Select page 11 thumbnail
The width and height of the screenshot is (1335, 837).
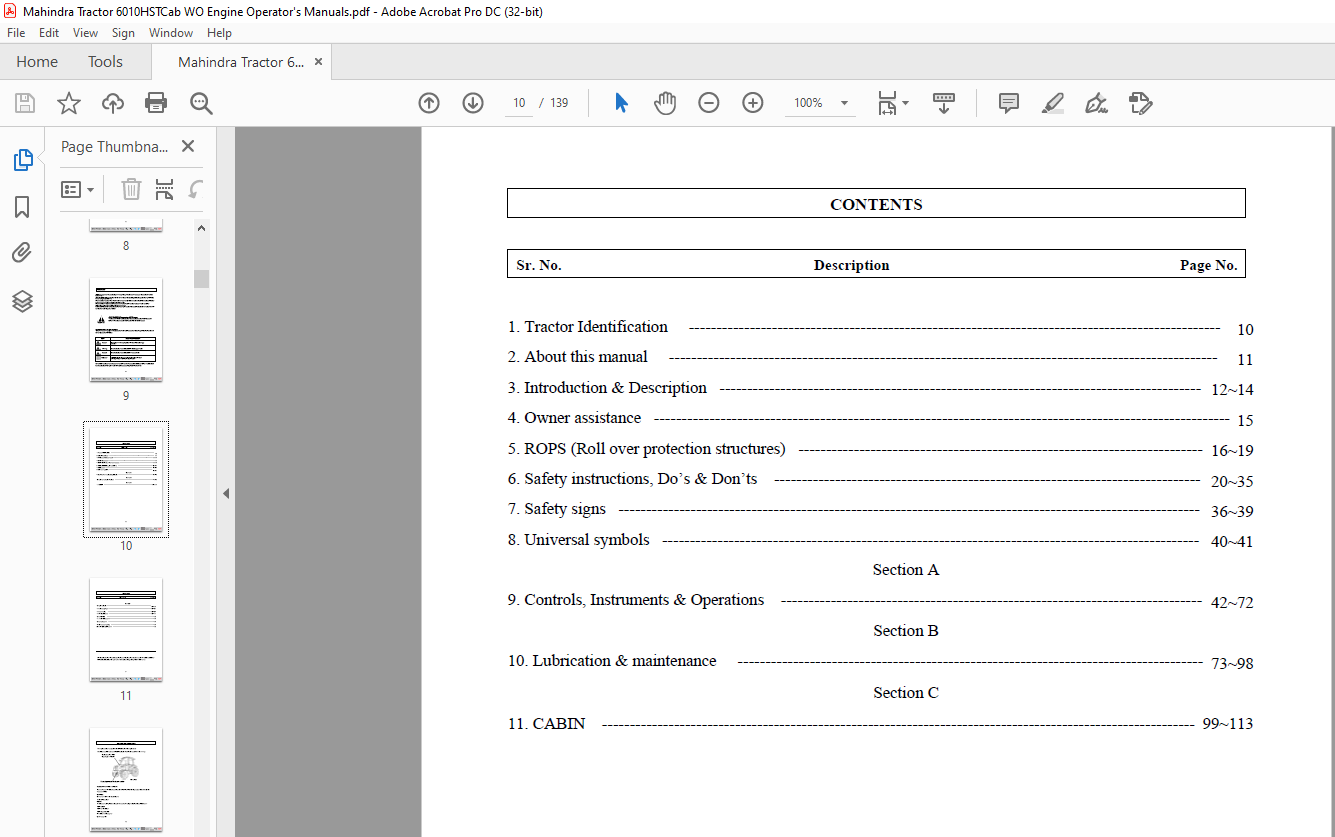click(126, 630)
